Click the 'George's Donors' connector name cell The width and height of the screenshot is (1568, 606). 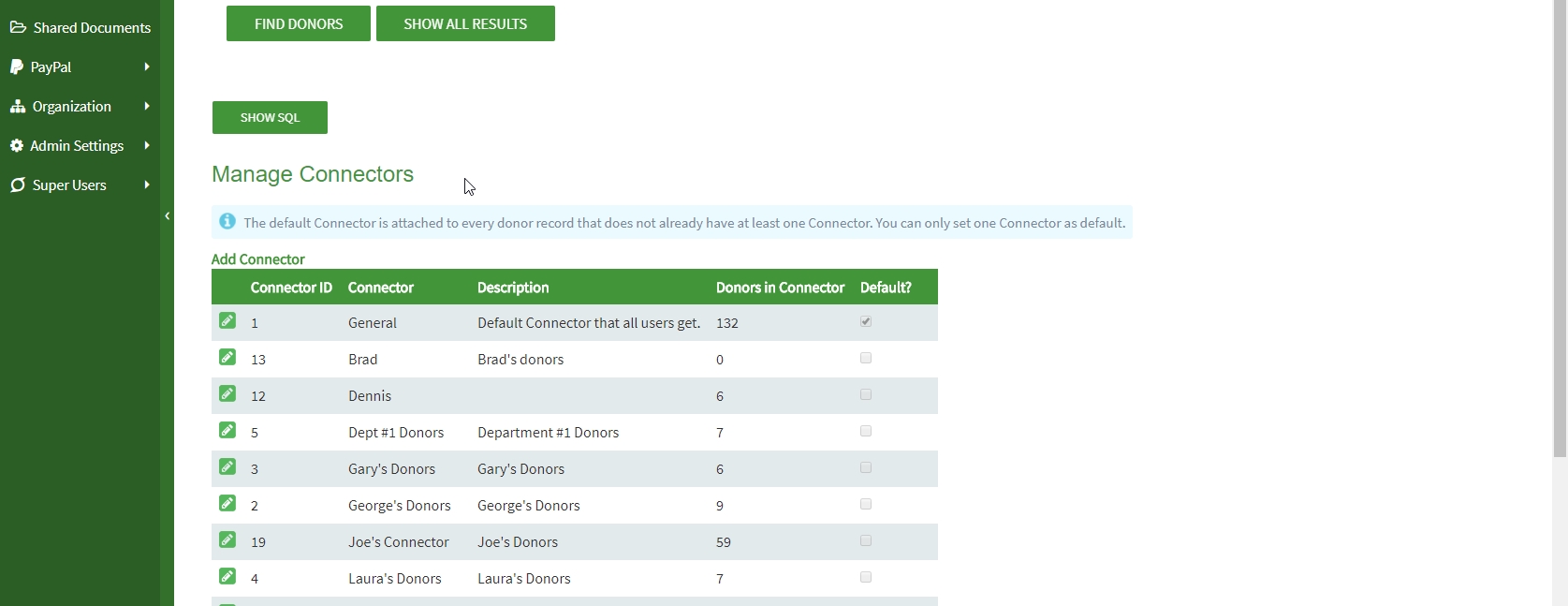(x=400, y=506)
